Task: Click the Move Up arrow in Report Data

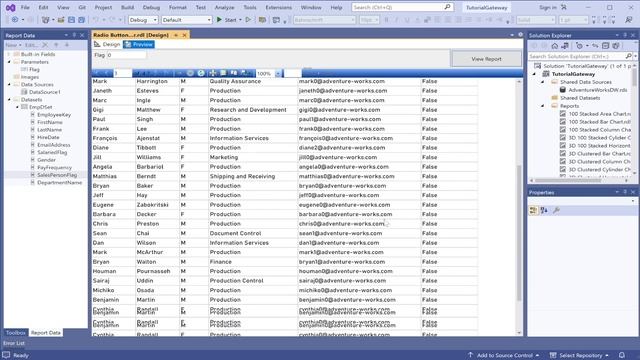Action: (56, 45)
